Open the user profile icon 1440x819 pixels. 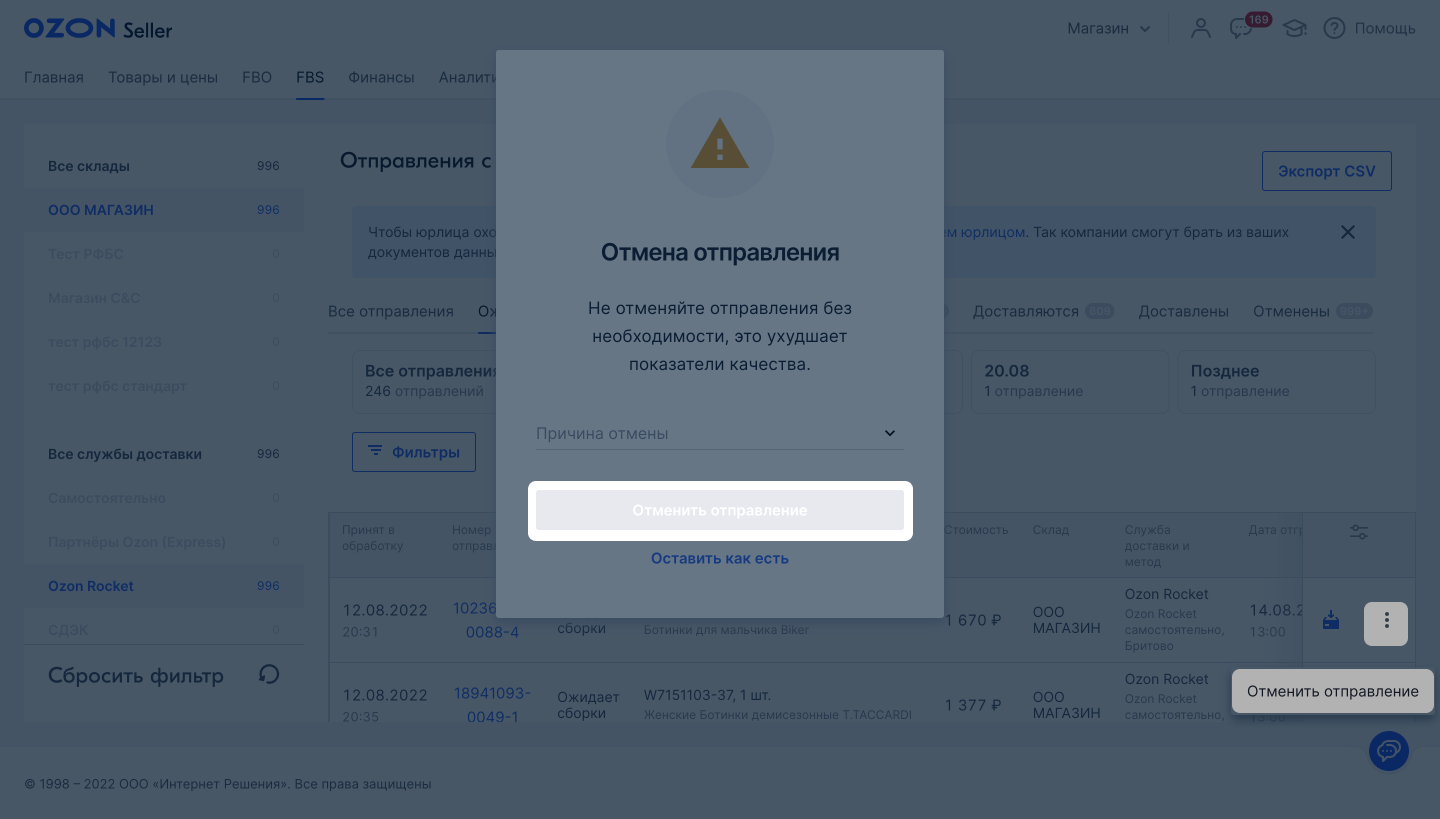click(1200, 28)
